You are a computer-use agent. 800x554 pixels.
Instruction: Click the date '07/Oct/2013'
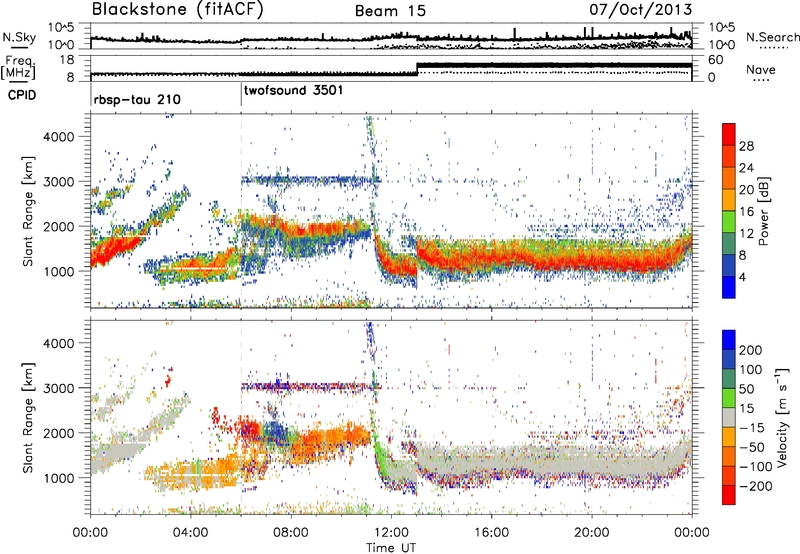coord(641,9)
